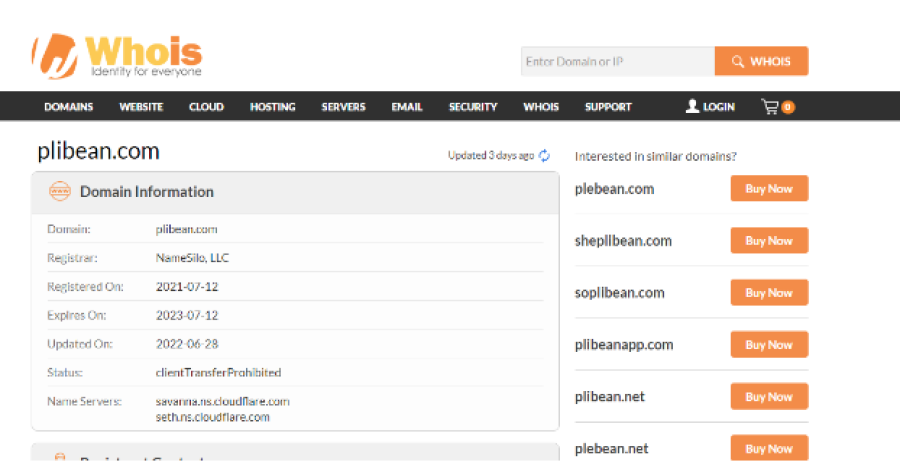This screenshot has height=462, width=900.
Task: Buy Now for sheplibean.com
Action: tap(768, 241)
